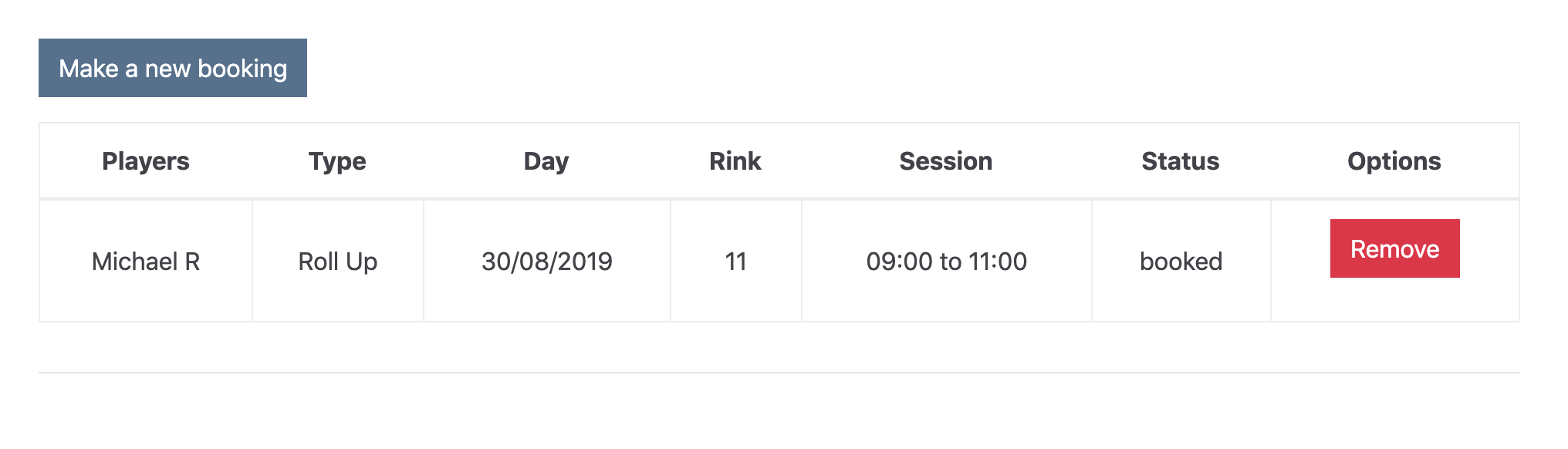The height and width of the screenshot is (449, 1568).
Task: Click the Rink column header
Action: pyautogui.click(x=735, y=161)
